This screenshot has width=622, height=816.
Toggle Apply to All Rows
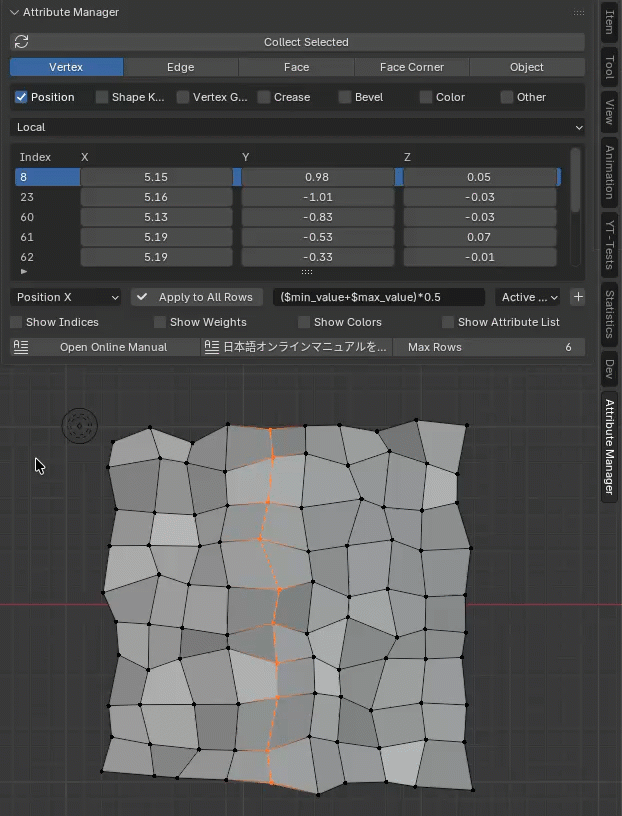196,297
